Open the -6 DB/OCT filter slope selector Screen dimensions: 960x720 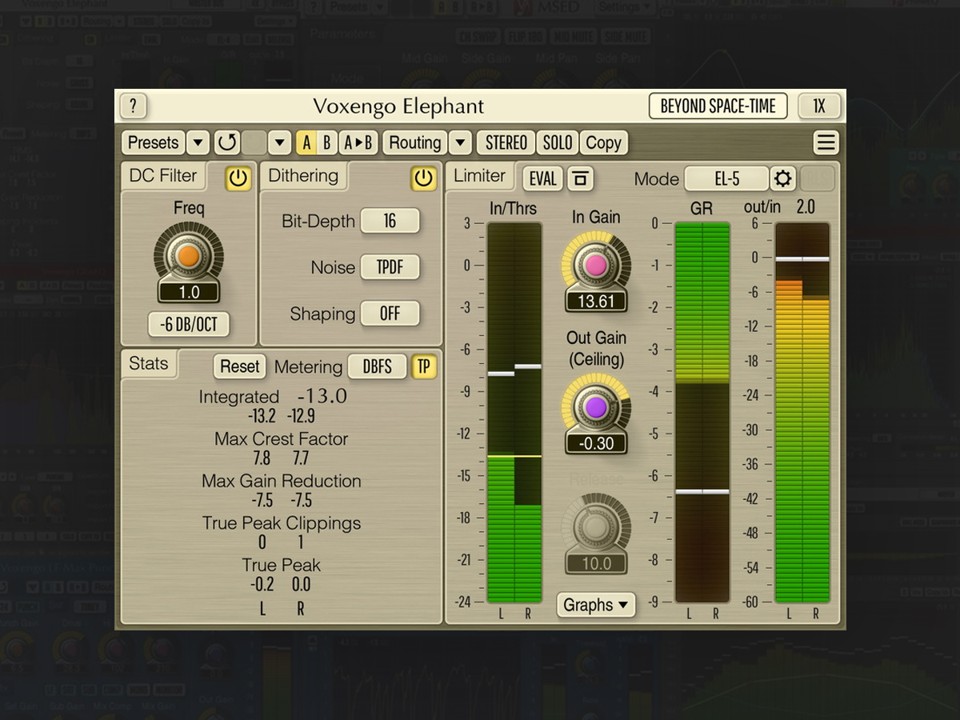point(189,324)
